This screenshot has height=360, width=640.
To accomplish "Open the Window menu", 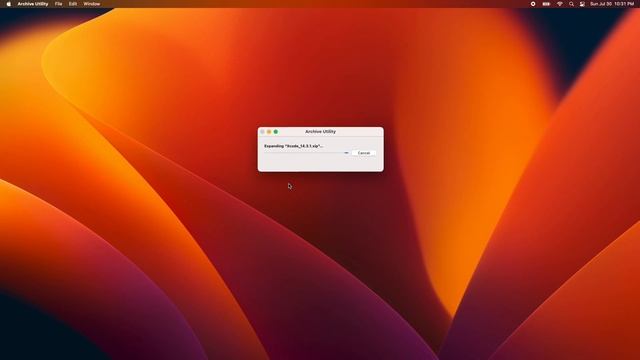I will coord(92,4).
